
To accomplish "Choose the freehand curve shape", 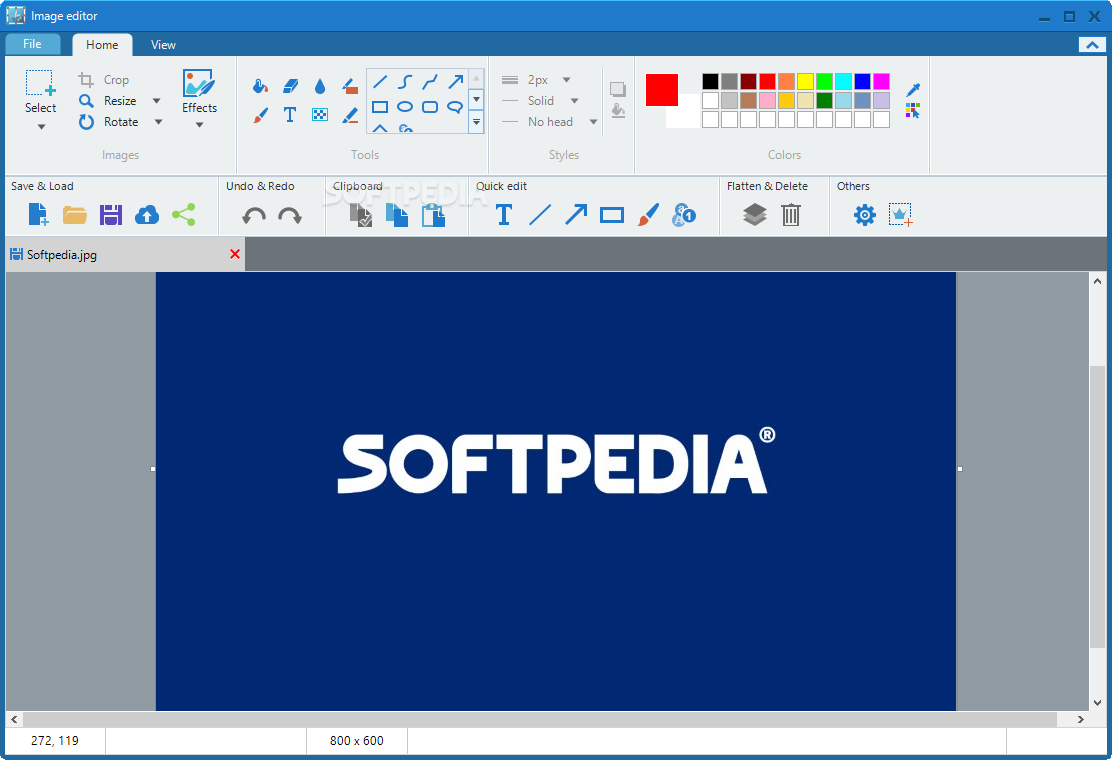I will pos(430,82).
